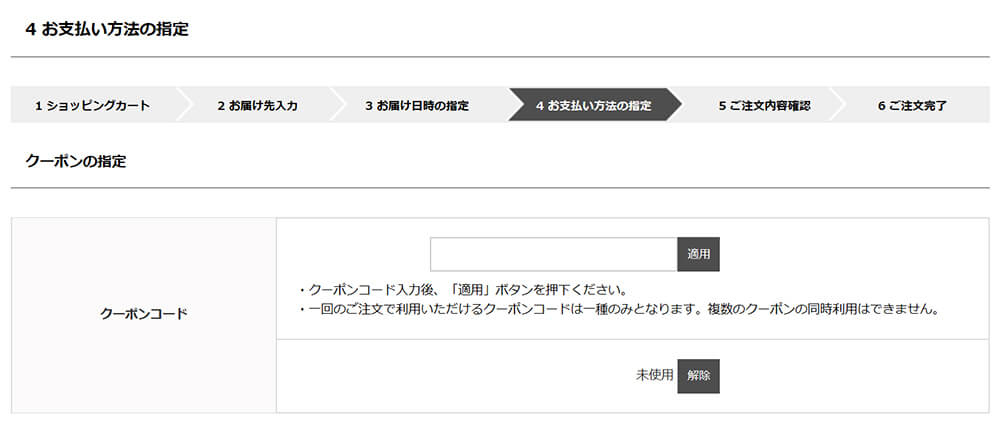
Task: Click the 未使用 coupon status text
Action: pyautogui.click(x=654, y=375)
